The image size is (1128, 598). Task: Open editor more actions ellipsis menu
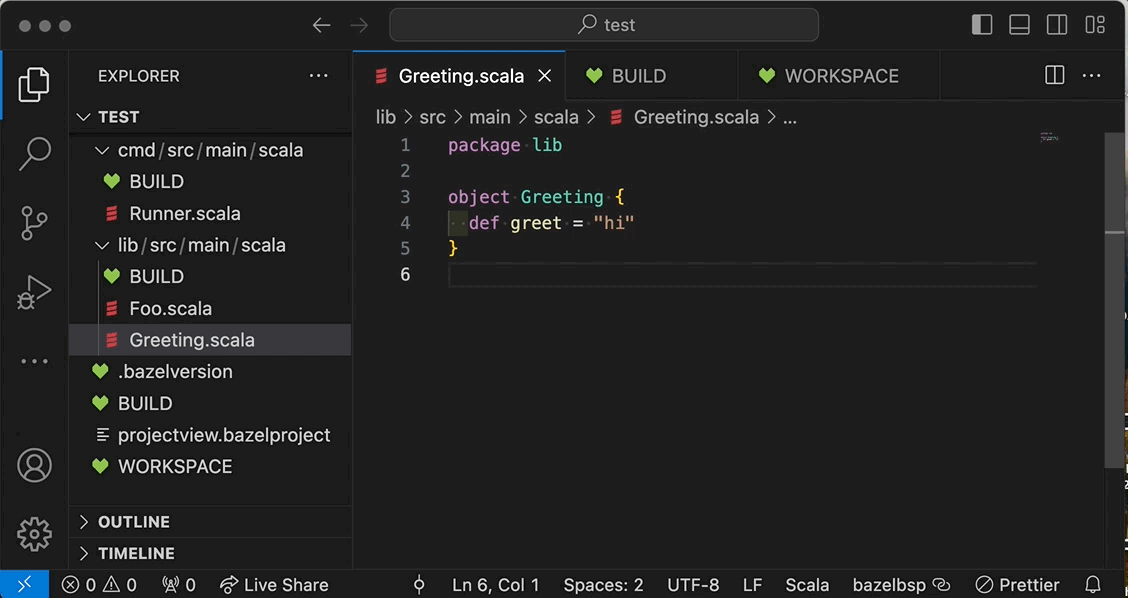point(1091,75)
